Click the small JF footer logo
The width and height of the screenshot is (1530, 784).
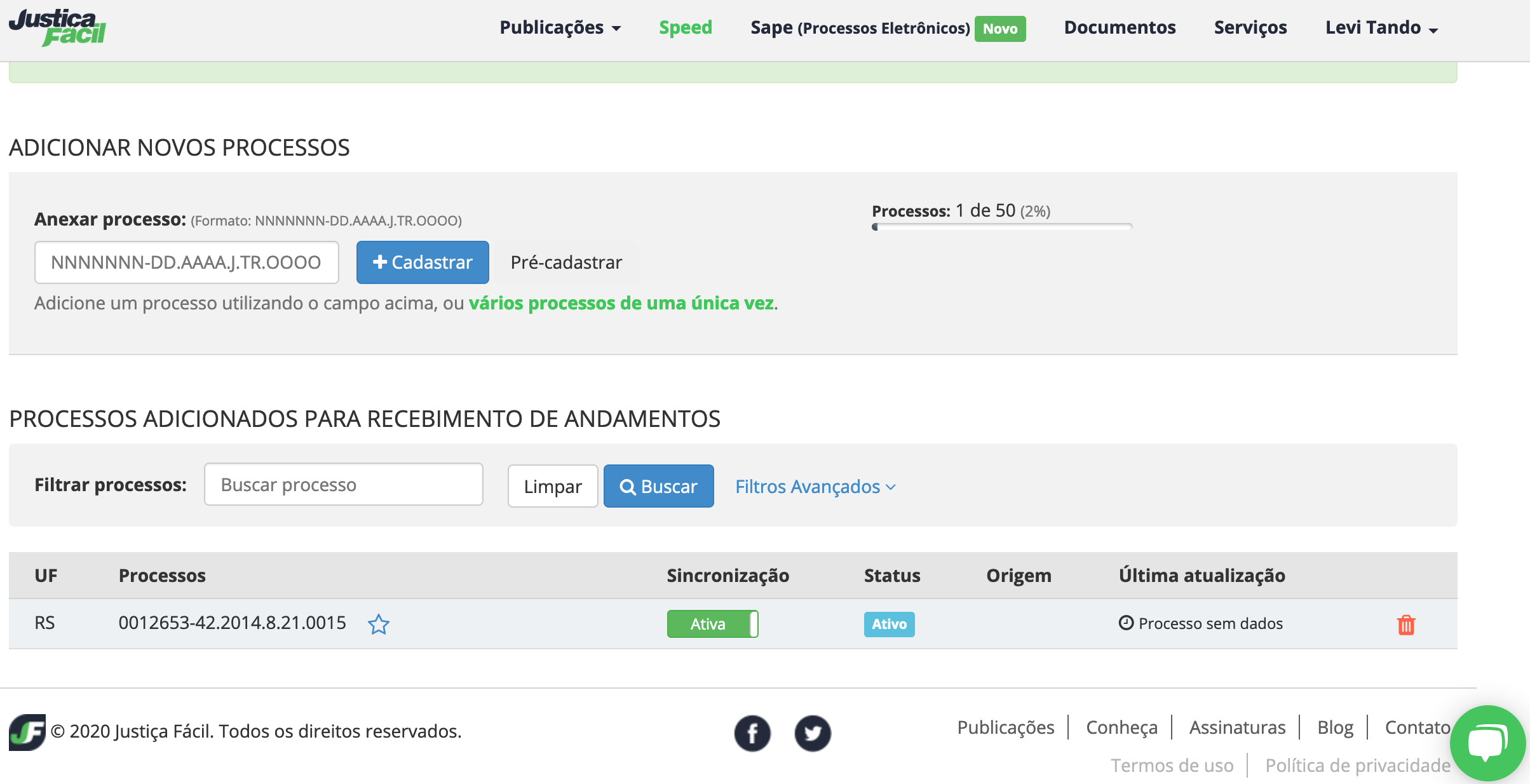pos(27,732)
